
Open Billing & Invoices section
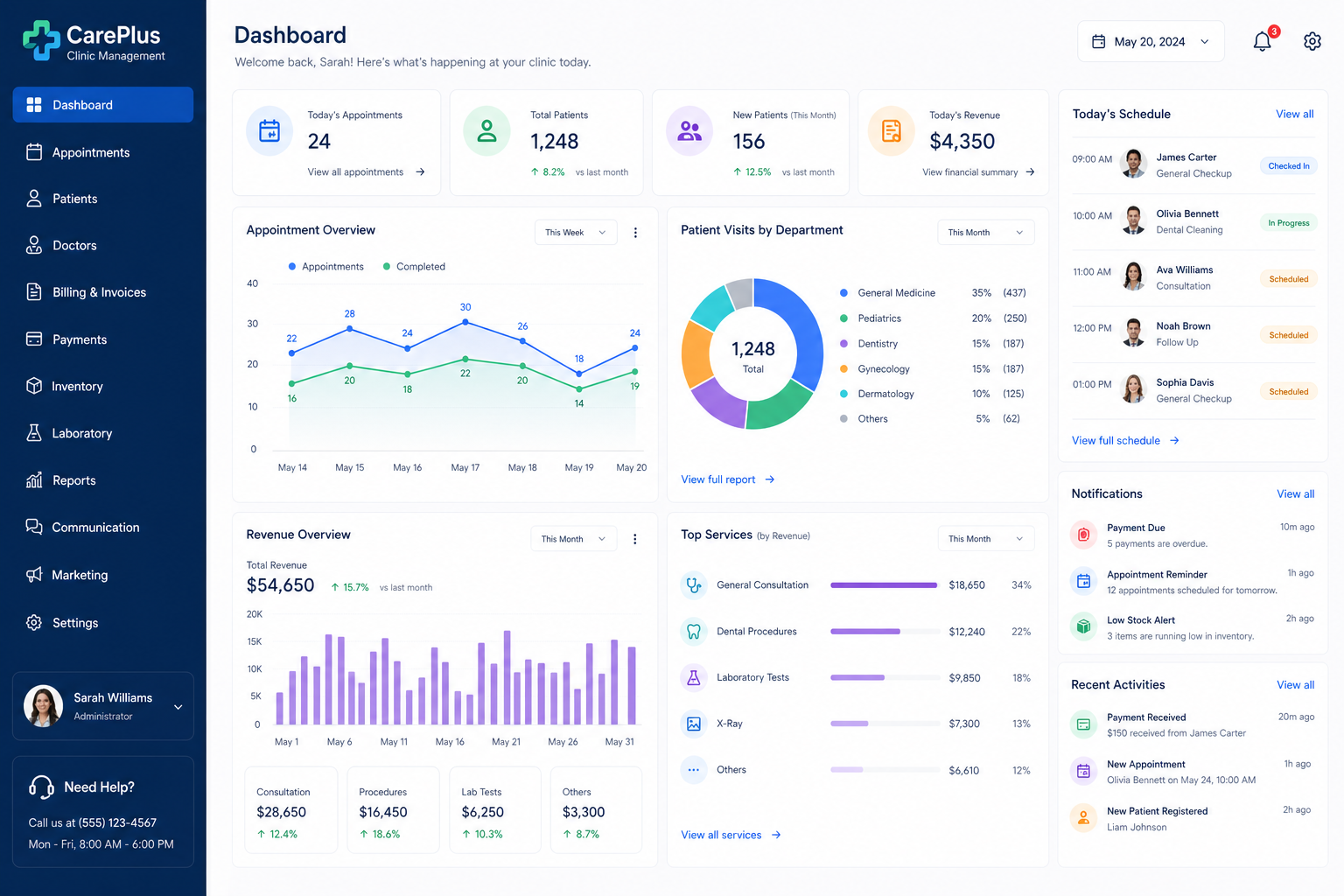point(103,292)
